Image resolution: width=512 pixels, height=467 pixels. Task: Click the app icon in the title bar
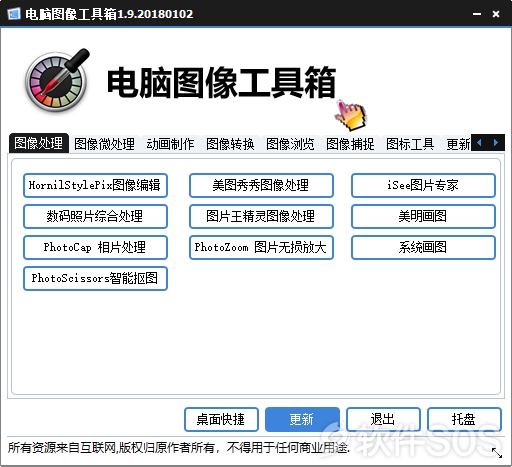pos(14,14)
